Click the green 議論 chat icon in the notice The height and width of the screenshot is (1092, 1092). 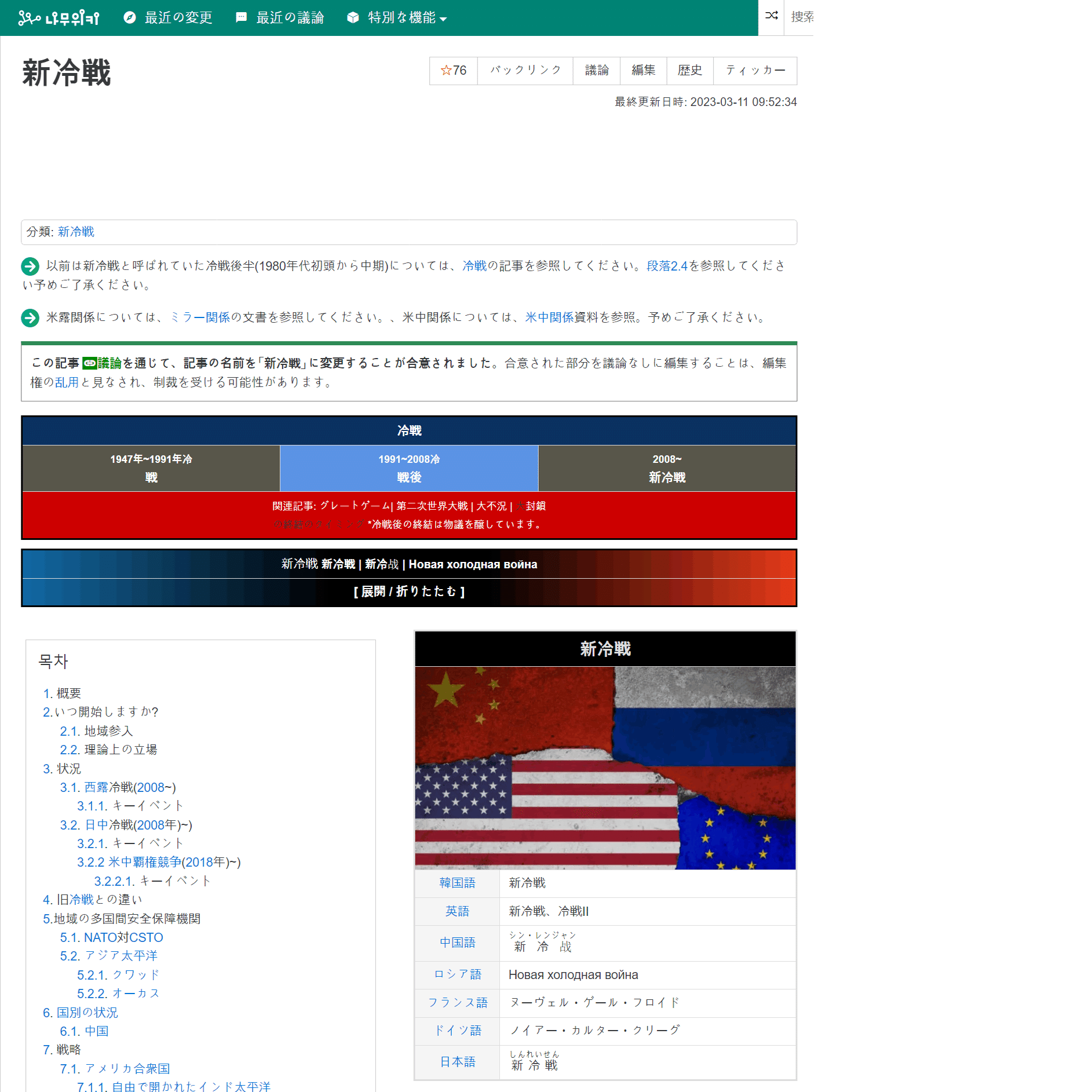pyautogui.click(x=90, y=362)
